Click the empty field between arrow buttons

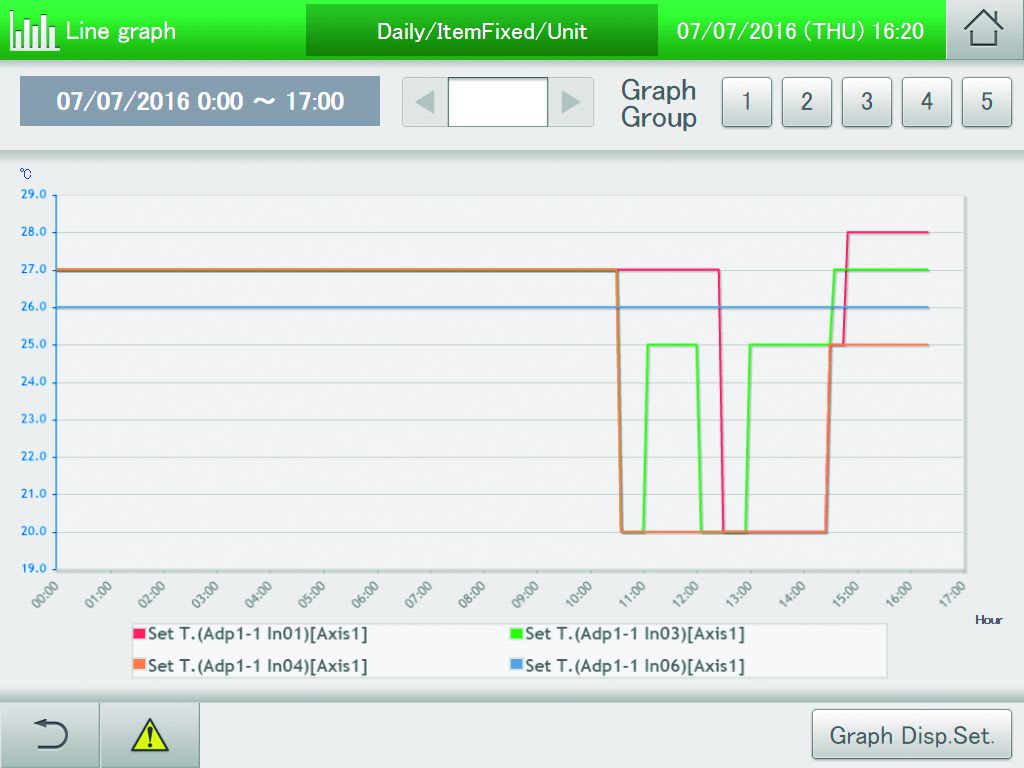(498, 102)
